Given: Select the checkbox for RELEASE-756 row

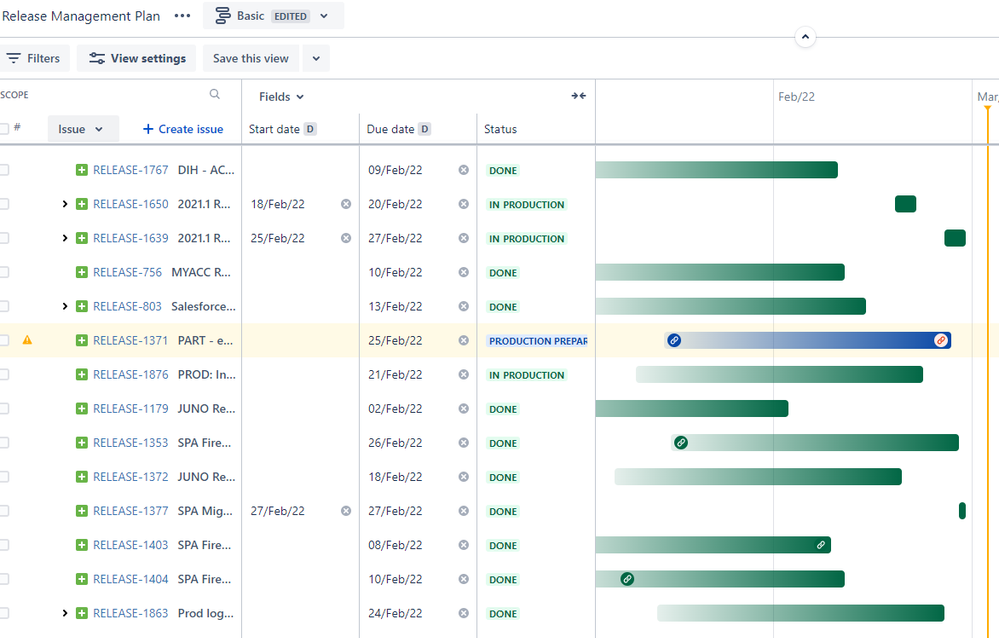Looking at the screenshot, I should [x=4, y=272].
